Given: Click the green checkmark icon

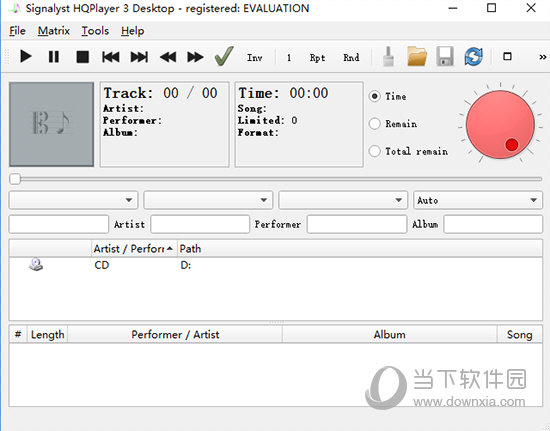Looking at the screenshot, I should [x=224, y=56].
